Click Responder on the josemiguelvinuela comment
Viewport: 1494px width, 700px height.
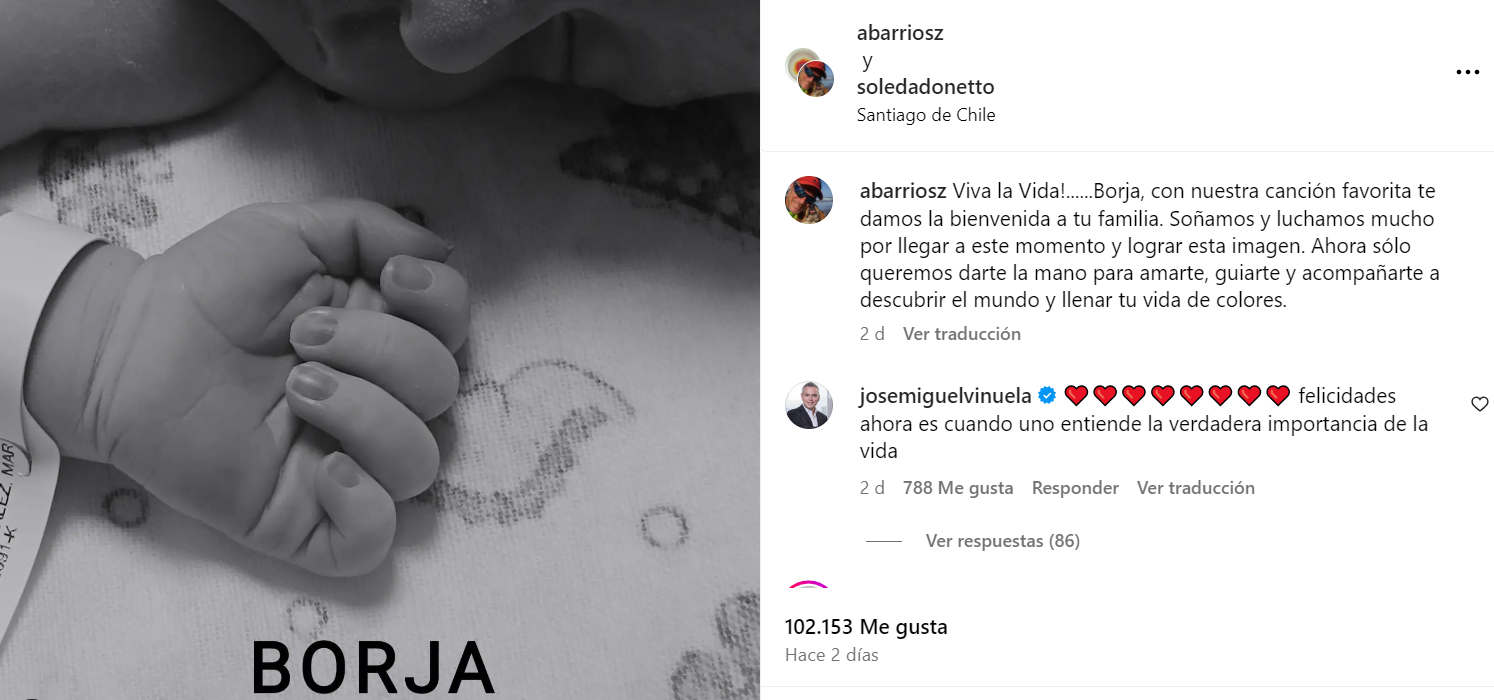point(1075,488)
